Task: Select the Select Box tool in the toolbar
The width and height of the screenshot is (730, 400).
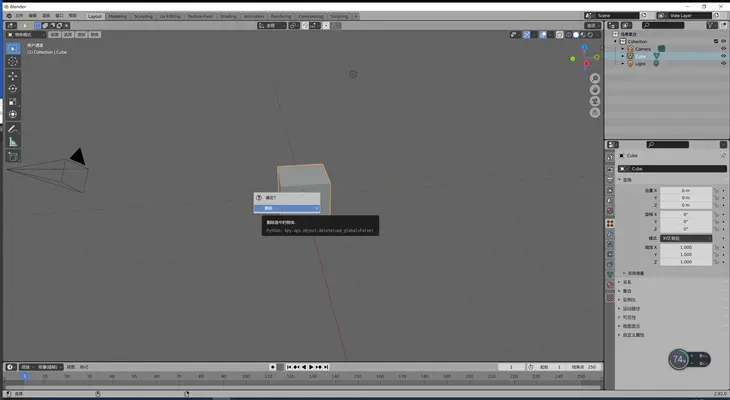Action: (x=13, y=48)
